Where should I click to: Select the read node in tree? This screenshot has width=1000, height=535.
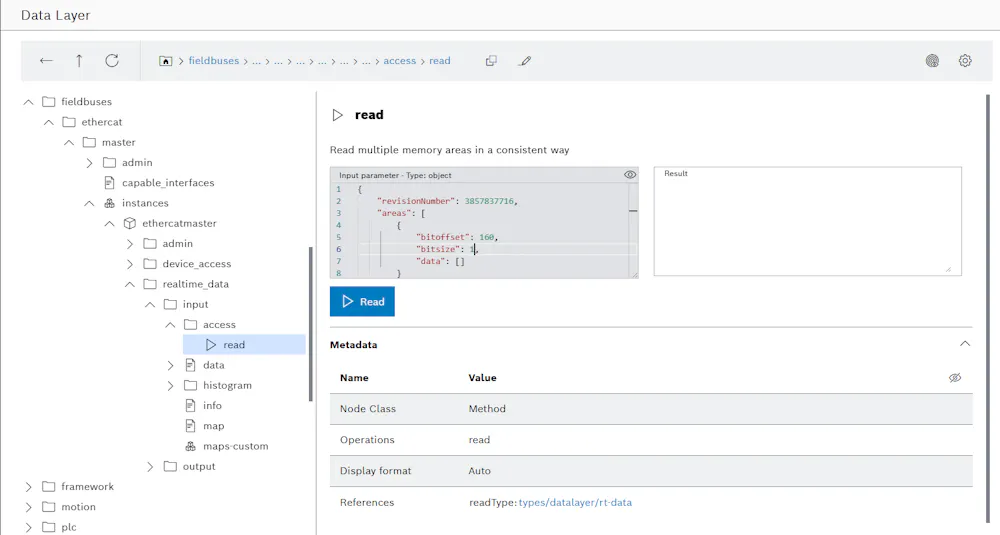click(244, 345)
